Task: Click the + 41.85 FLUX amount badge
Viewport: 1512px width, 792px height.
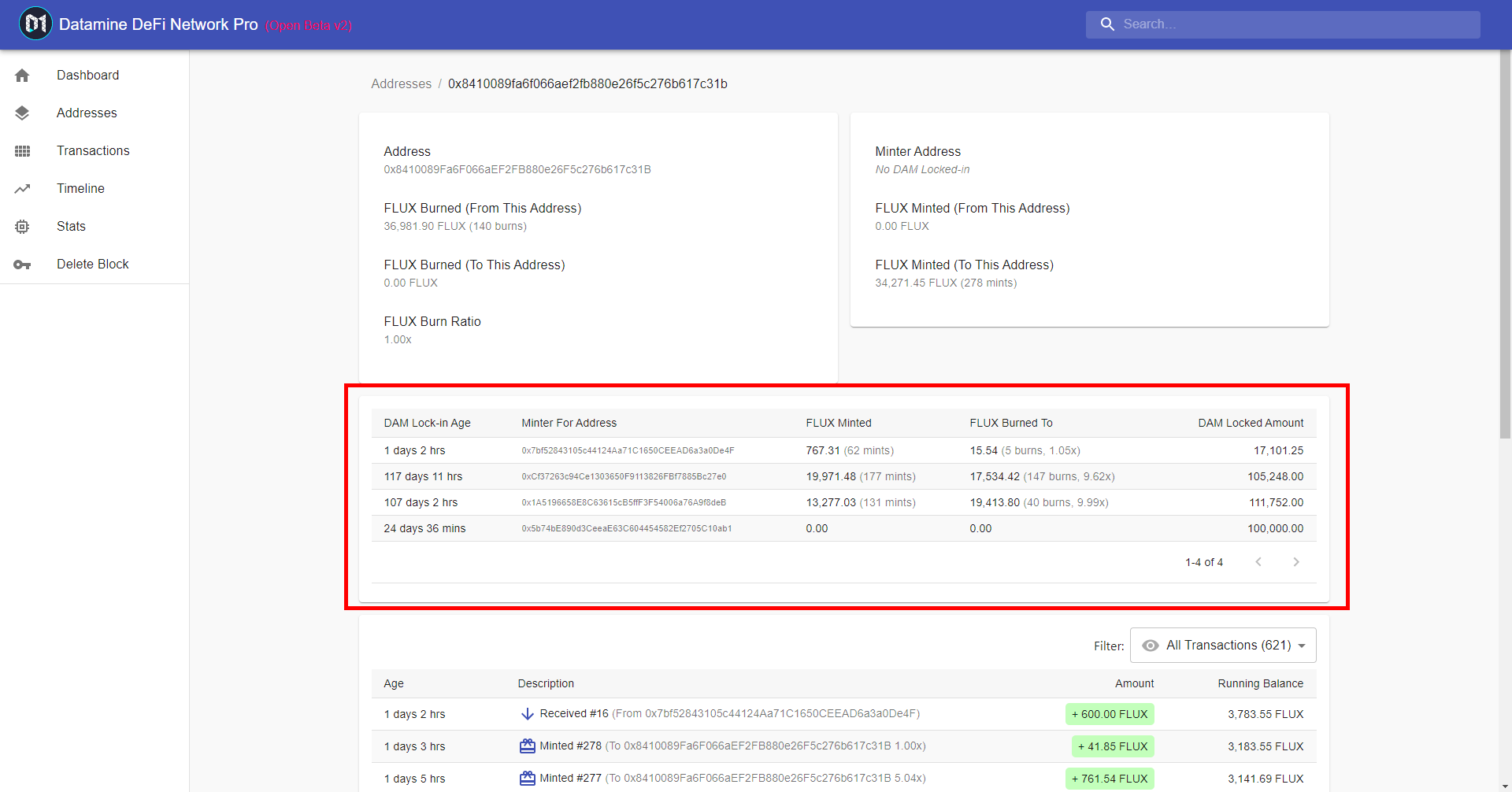Action: (x=1113, y=746)
